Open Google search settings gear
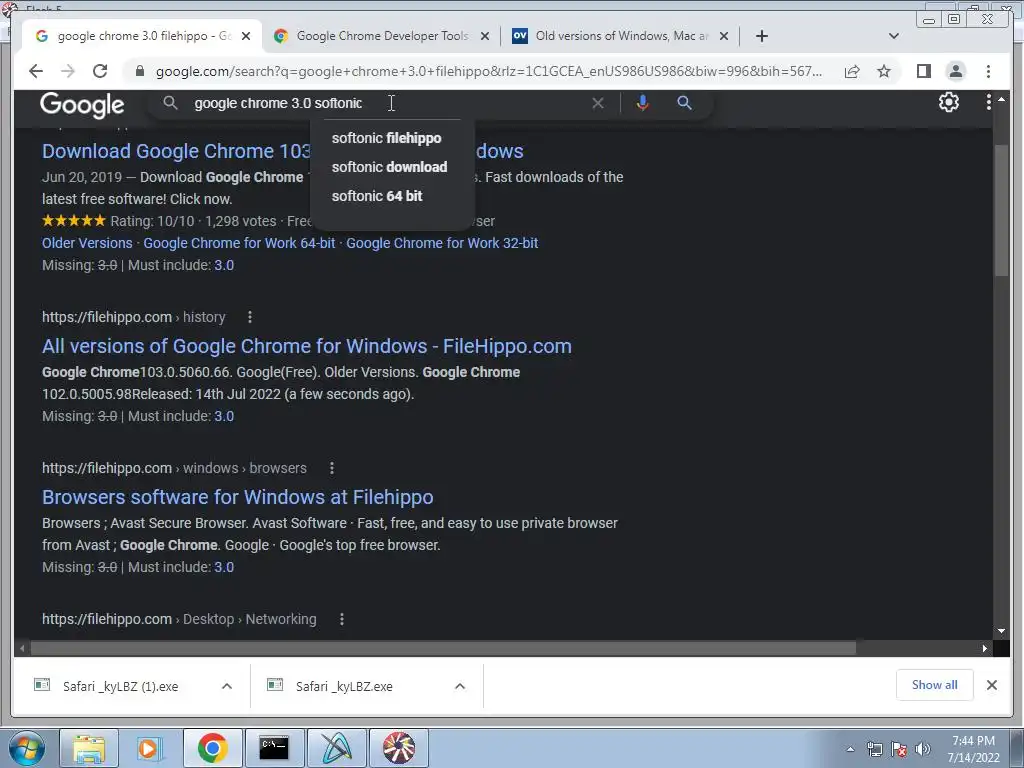Screen dimensions: 1024x768 (949, 102)
